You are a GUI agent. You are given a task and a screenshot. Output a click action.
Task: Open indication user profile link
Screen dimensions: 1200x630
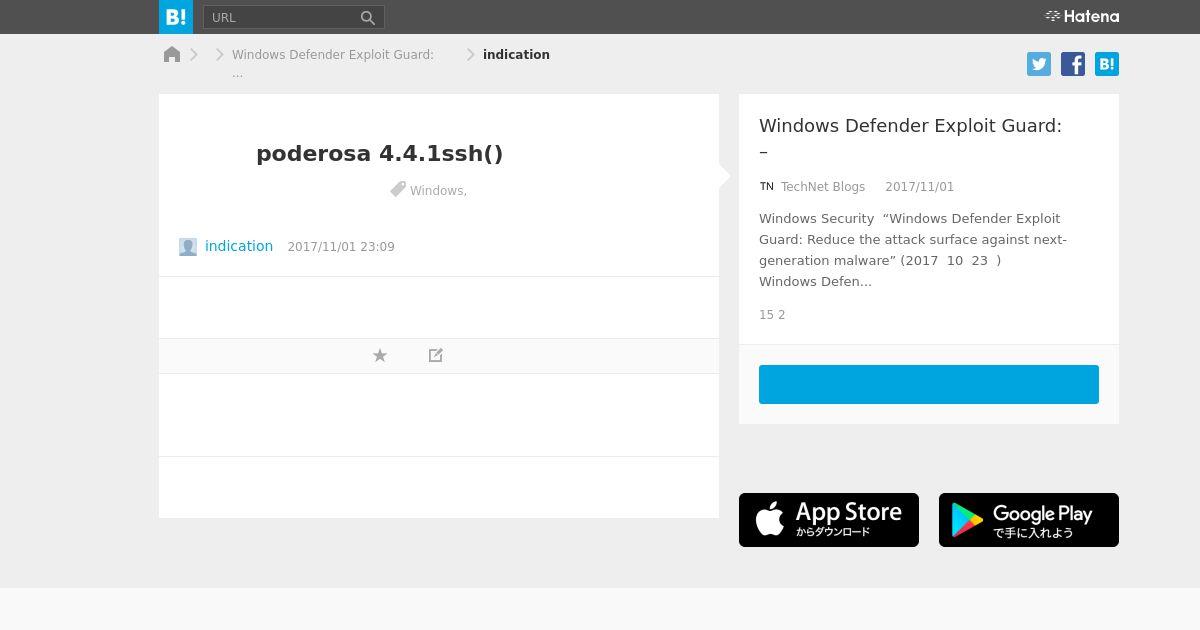(x=239, y=246)
